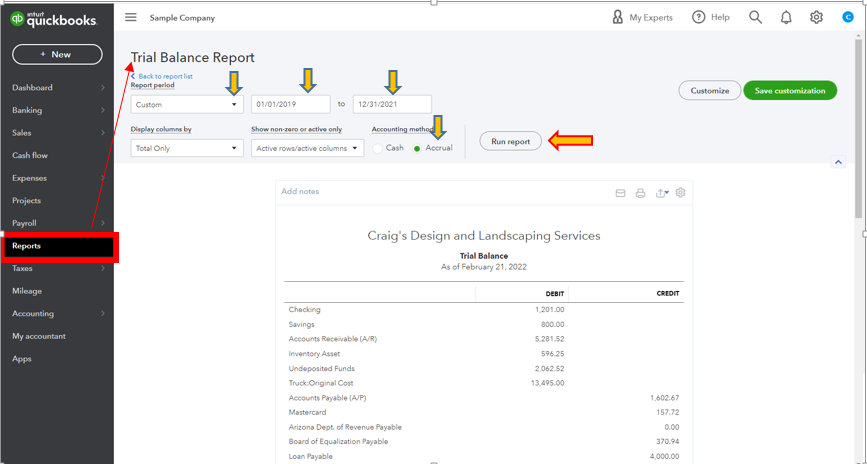Open the notifications bell icon
The image size is (867, 464).
[786, 18]
